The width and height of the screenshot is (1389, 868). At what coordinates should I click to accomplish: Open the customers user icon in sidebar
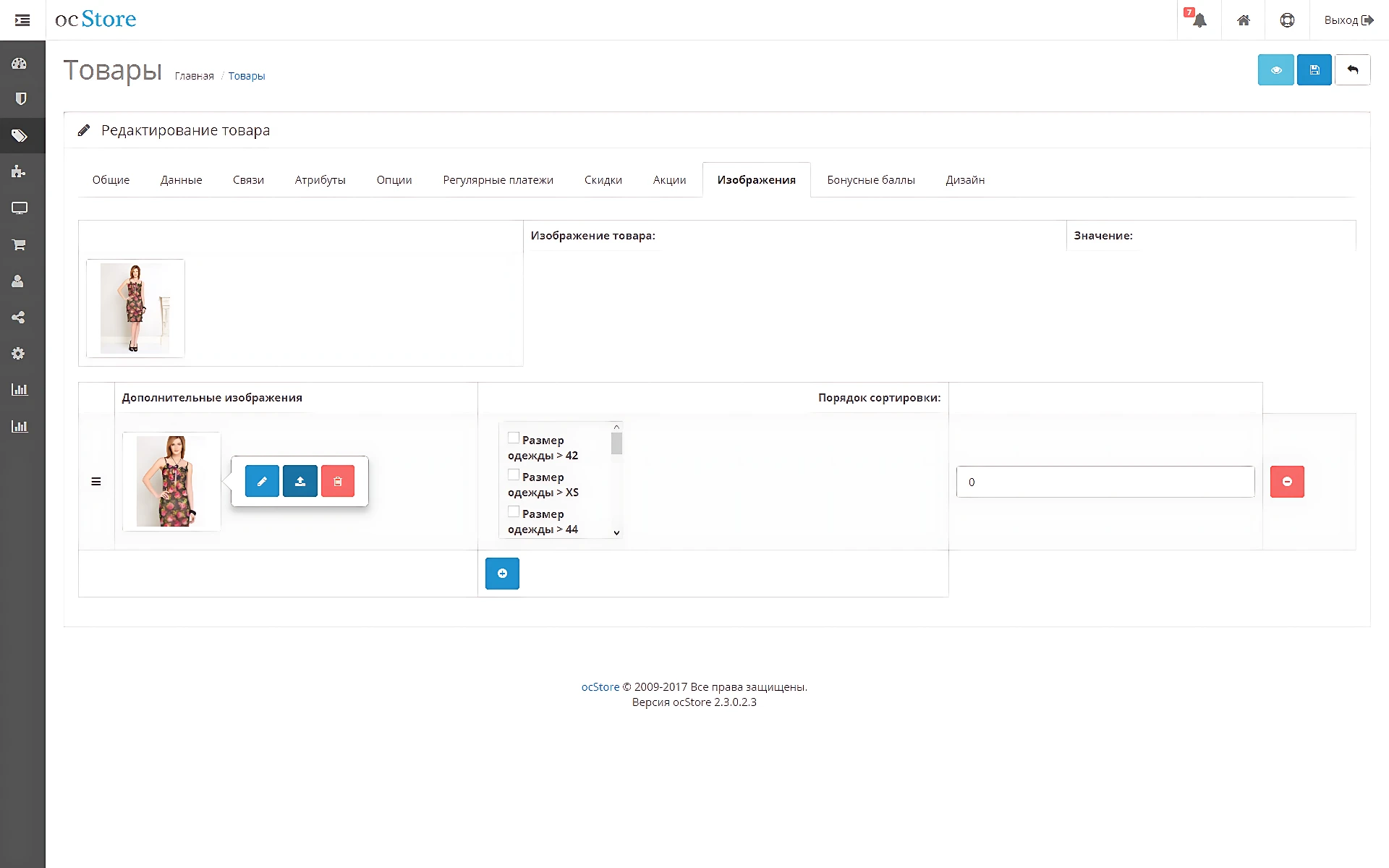tap(18, 281)
